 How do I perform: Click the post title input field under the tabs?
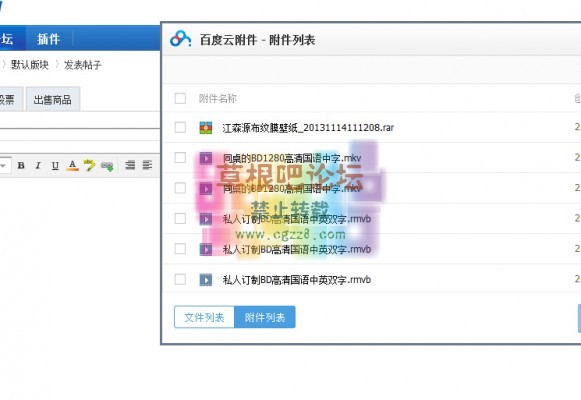80,121
